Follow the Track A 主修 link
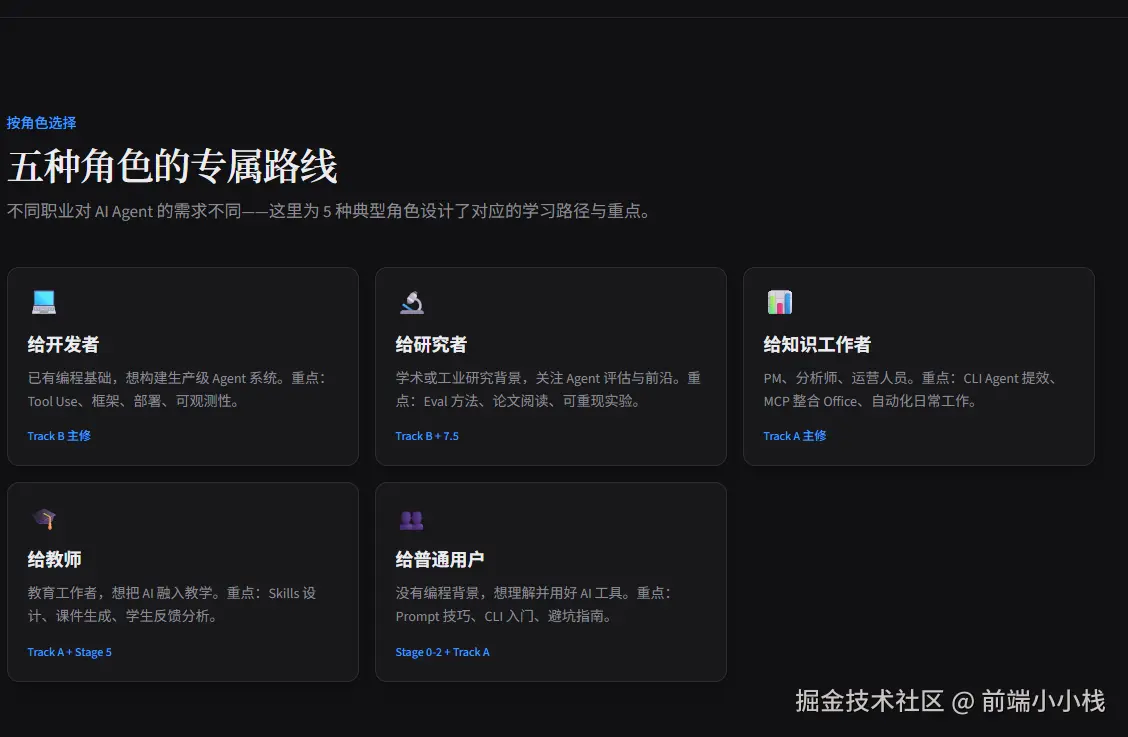Image resolution: width=1128 pixels, height=737 pixels. coord(795,436)
